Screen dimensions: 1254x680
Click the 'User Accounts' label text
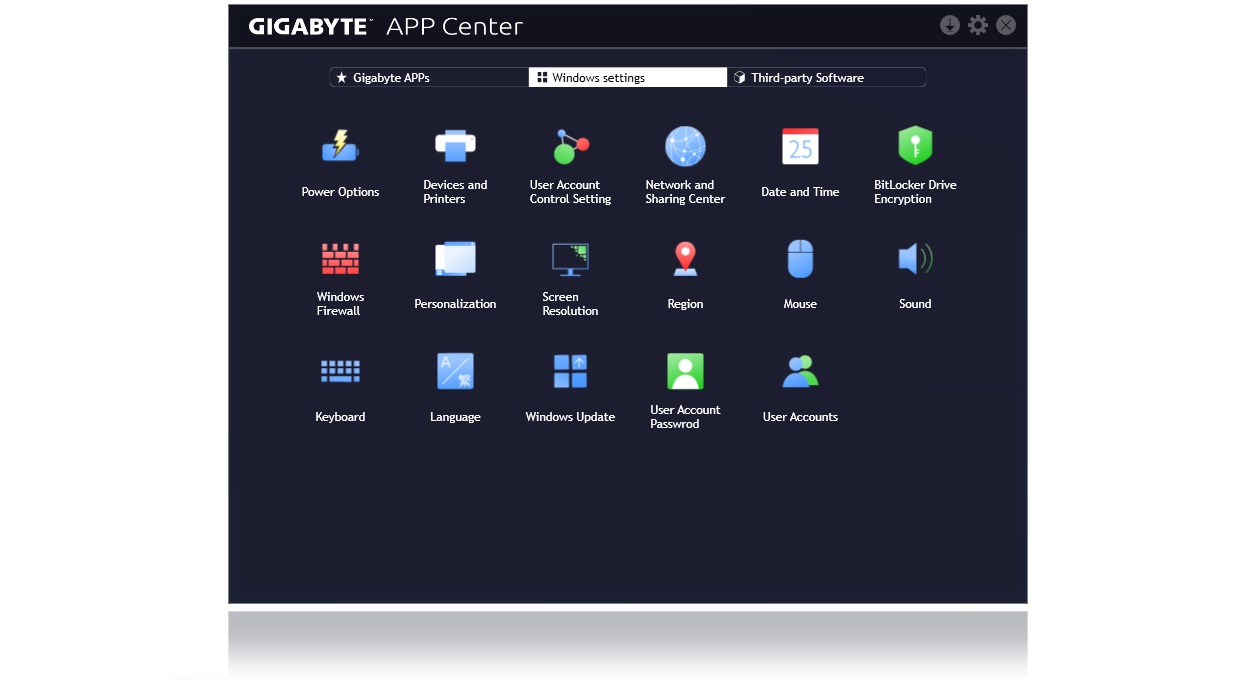[800, 417]
